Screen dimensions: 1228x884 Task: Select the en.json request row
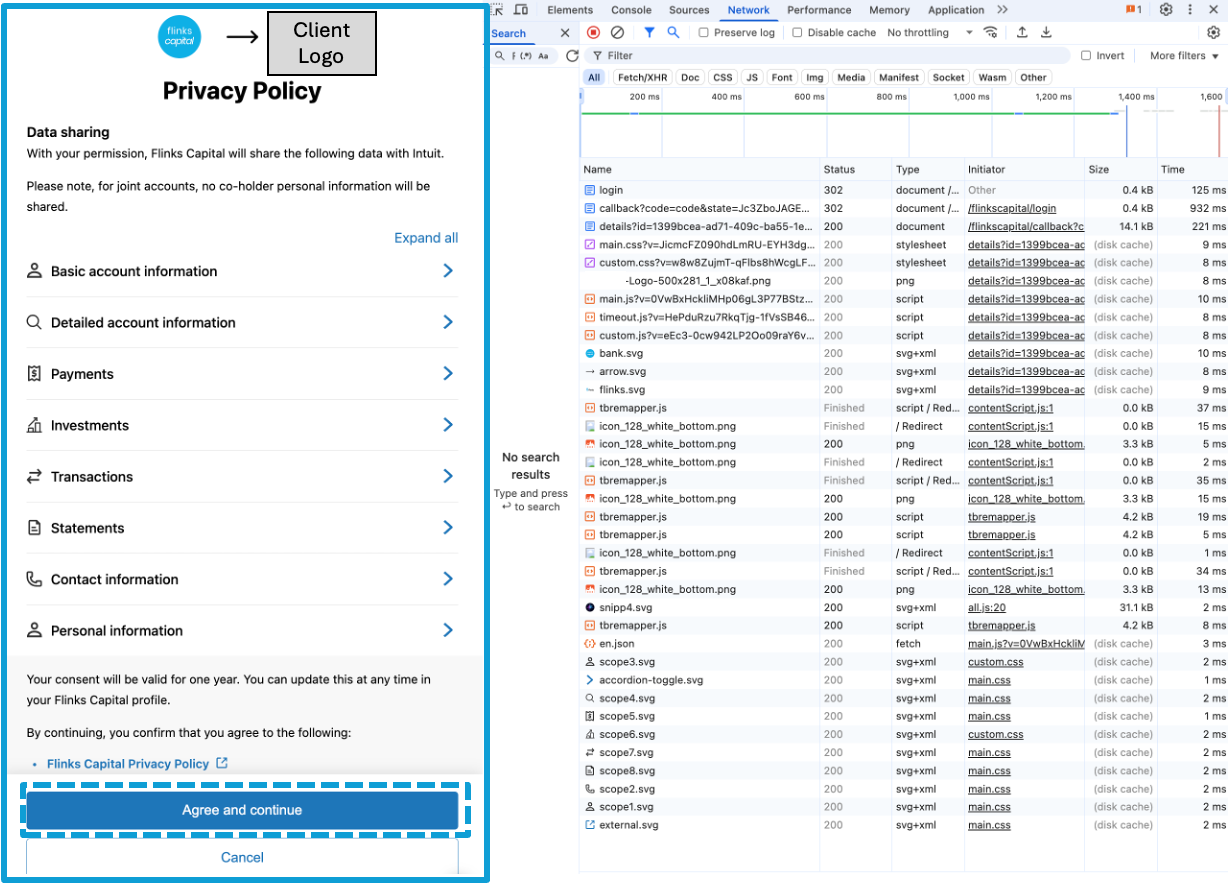[903, 643]
